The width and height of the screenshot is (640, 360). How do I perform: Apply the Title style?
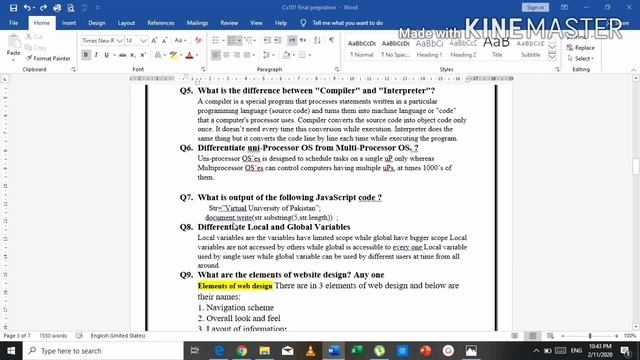497,48
